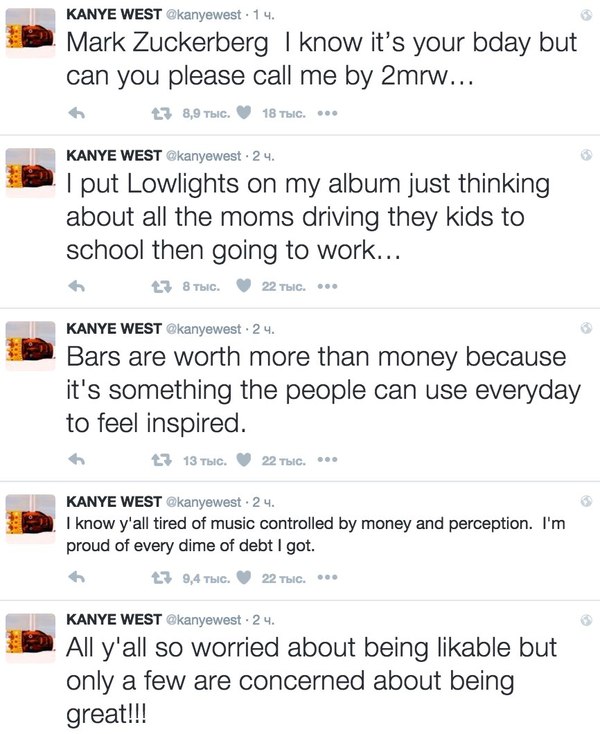
Task: Retweet the Mark Zuckerberg bday tweet
Action: tap(155, 114)
